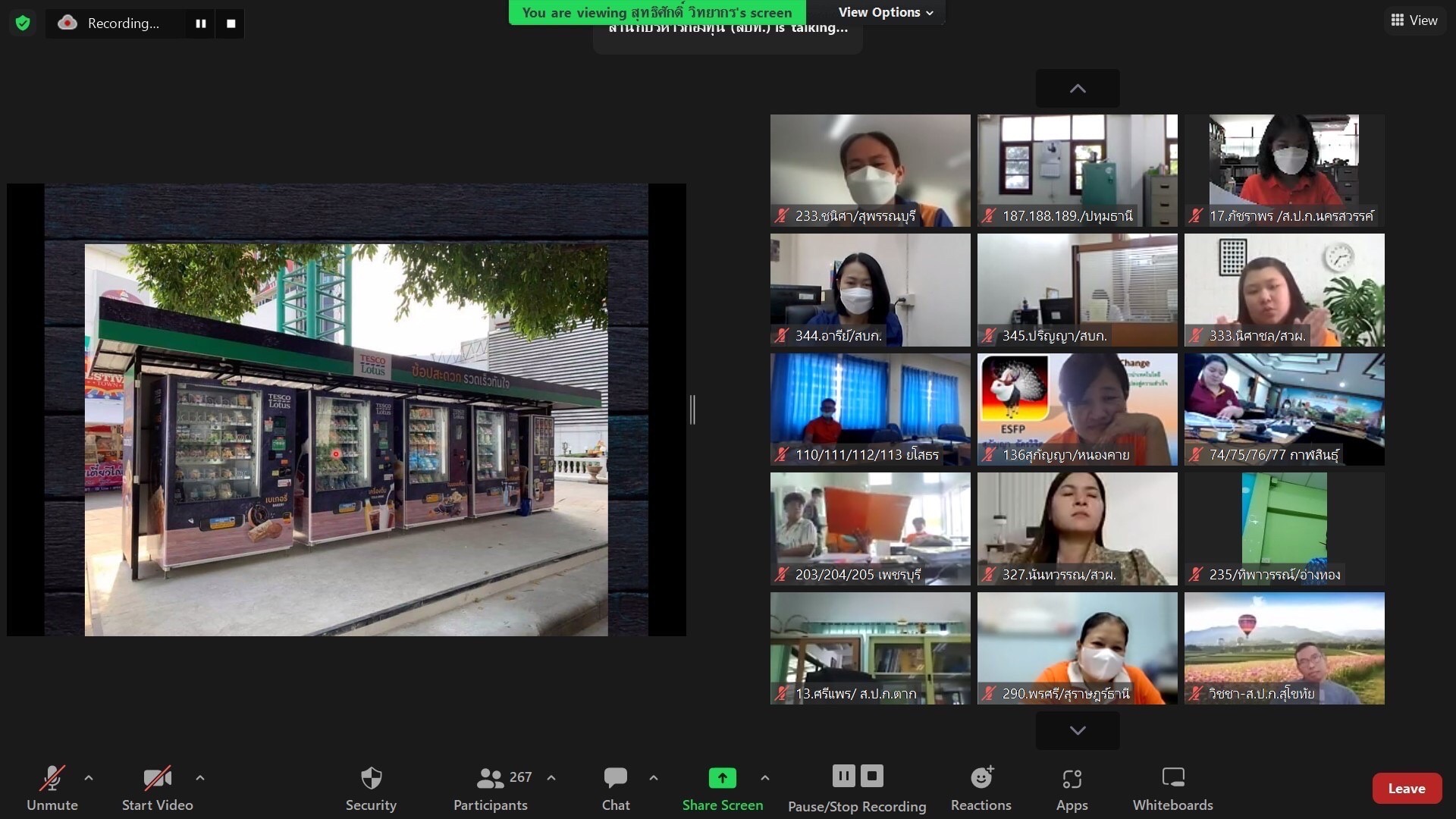Screen dimensions: 1456x819
Task: Open the Apps panel
Action: 1072,788
